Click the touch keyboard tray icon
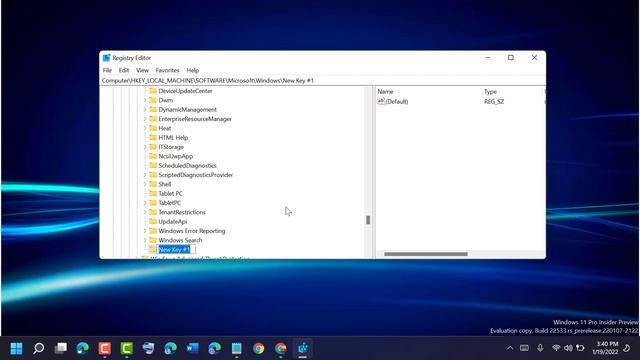Screen dimensions: 640x360 tap(524, 348)
